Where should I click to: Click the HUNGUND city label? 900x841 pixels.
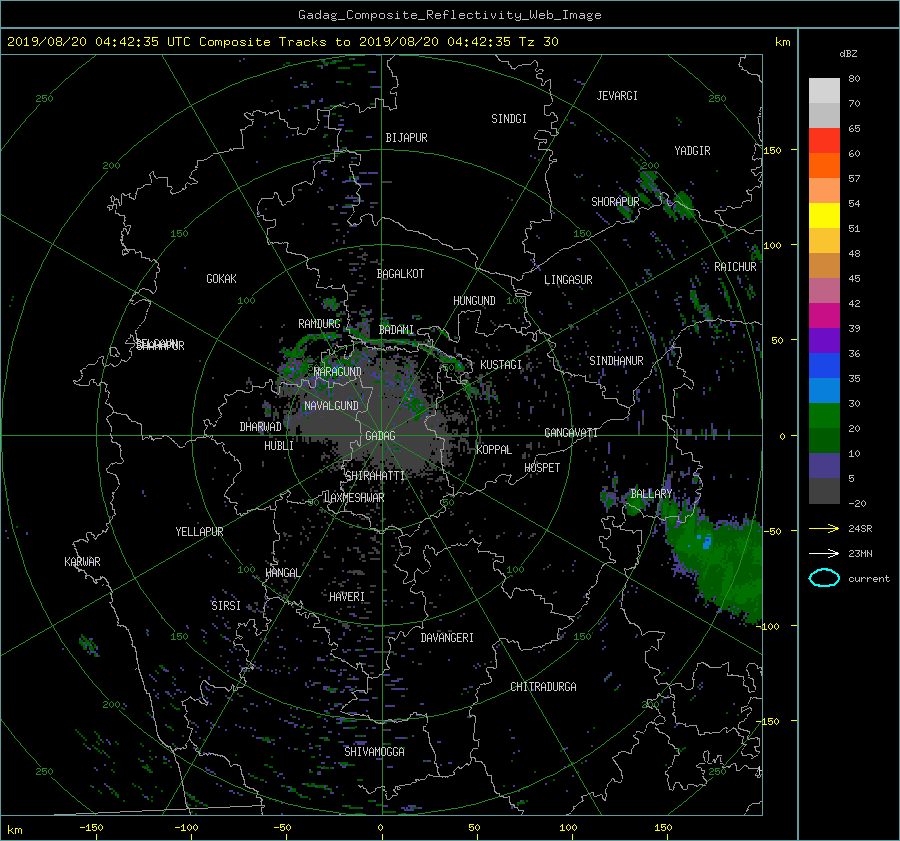pos(474,301)
